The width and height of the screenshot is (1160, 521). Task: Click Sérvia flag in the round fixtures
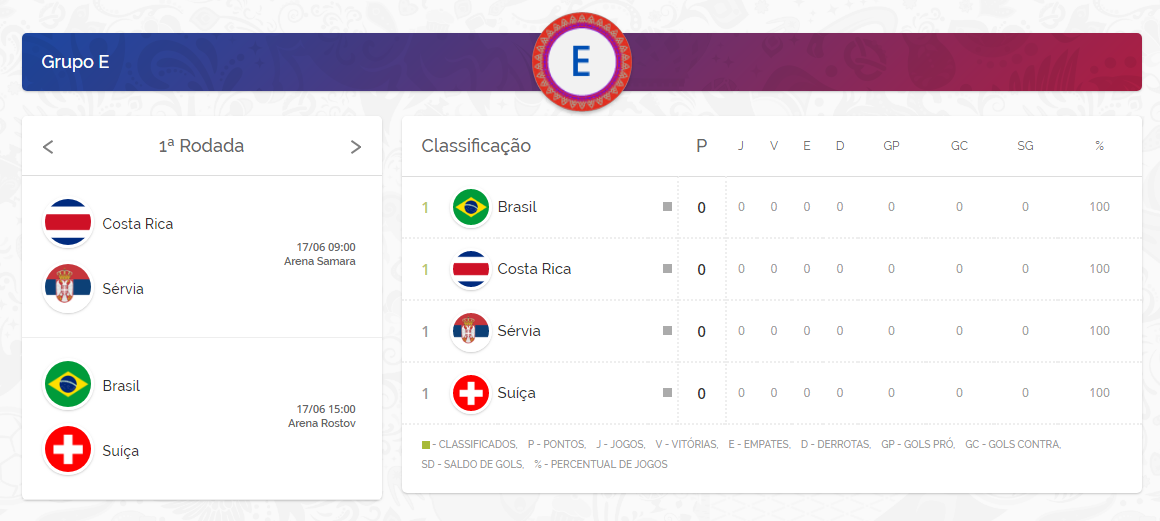pyautogui.click(x=68, y=288)
